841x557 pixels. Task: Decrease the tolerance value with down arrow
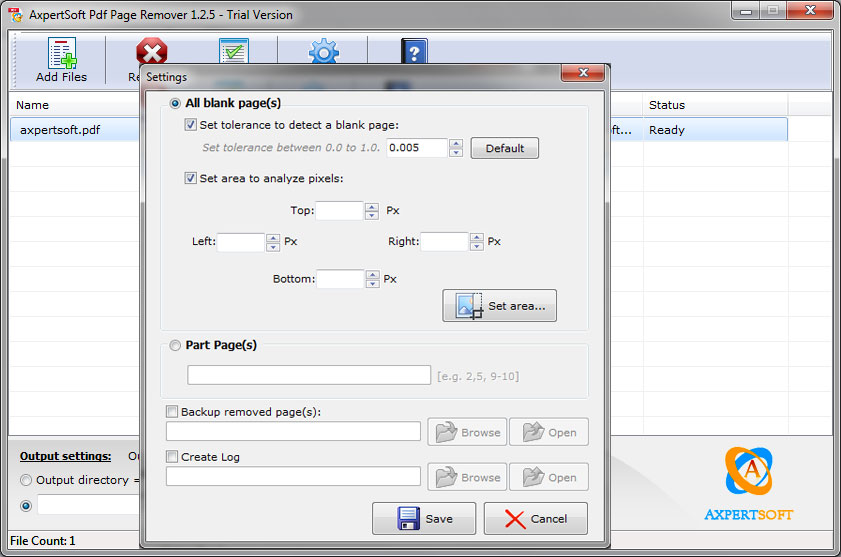pos(456,152)
